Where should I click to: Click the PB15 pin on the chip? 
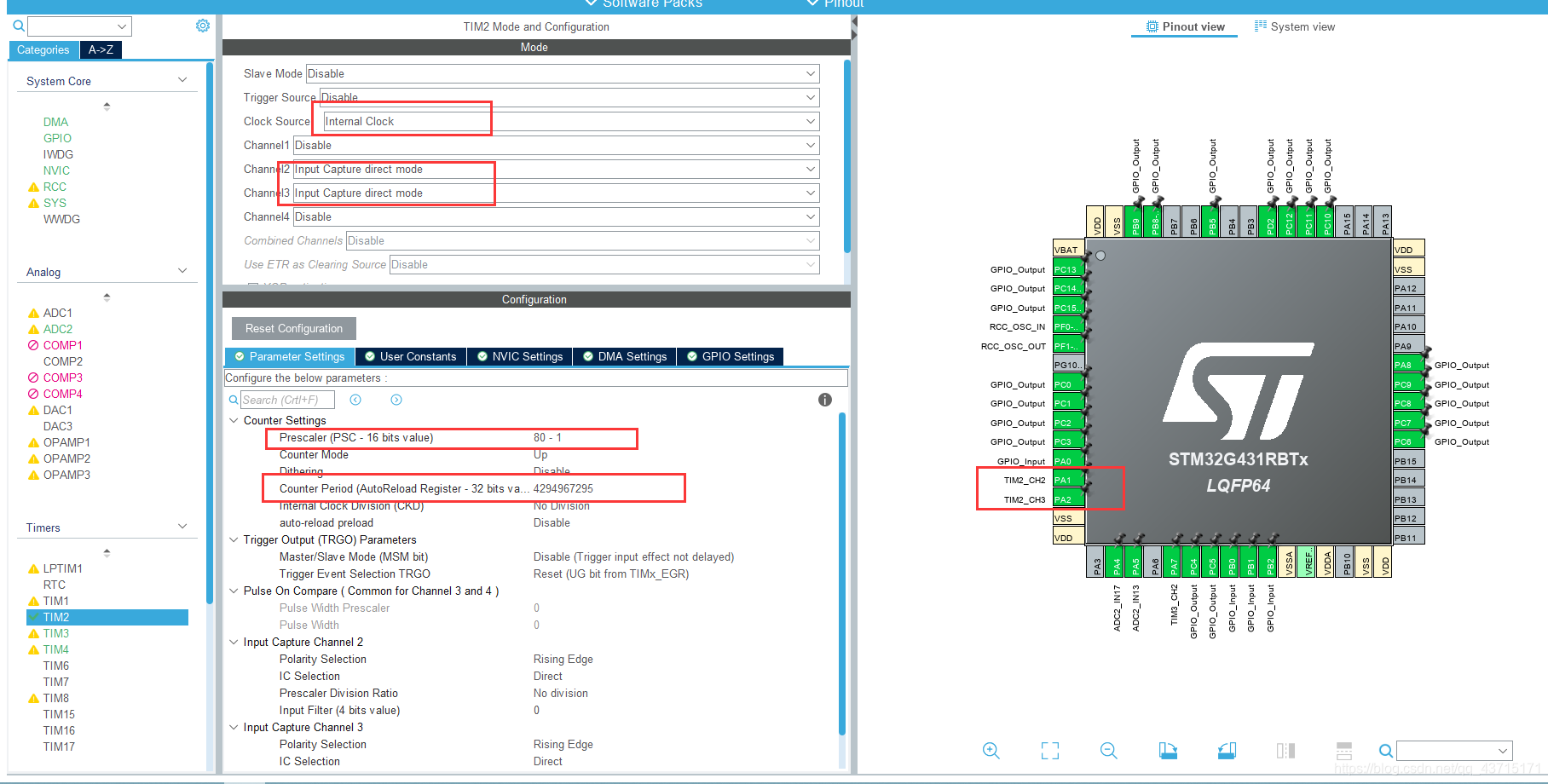(1409, 461)
